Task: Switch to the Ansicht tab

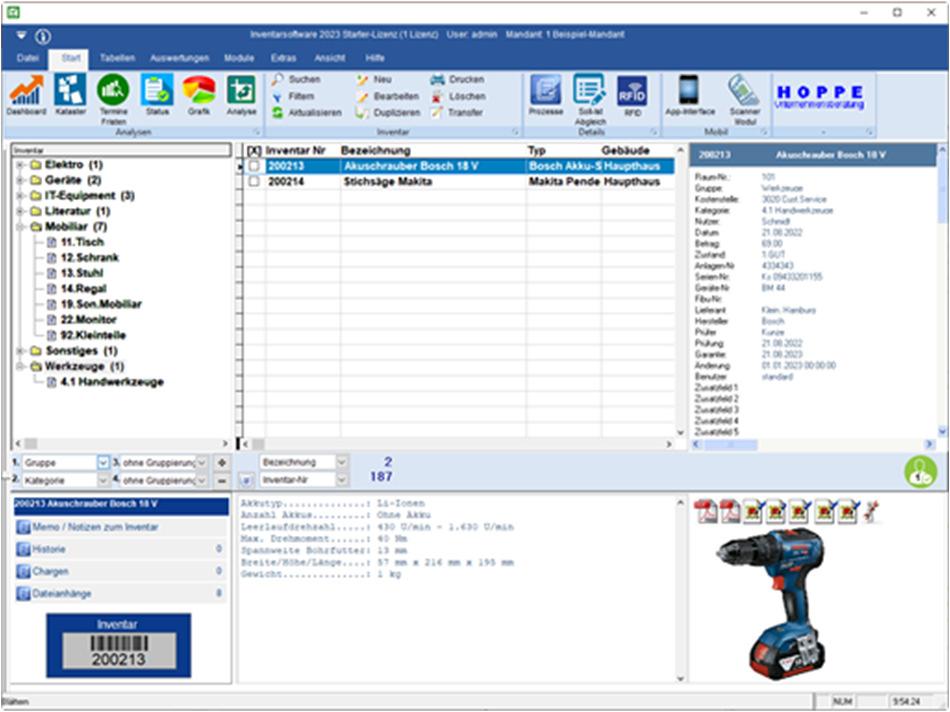Action: [330, 58]
